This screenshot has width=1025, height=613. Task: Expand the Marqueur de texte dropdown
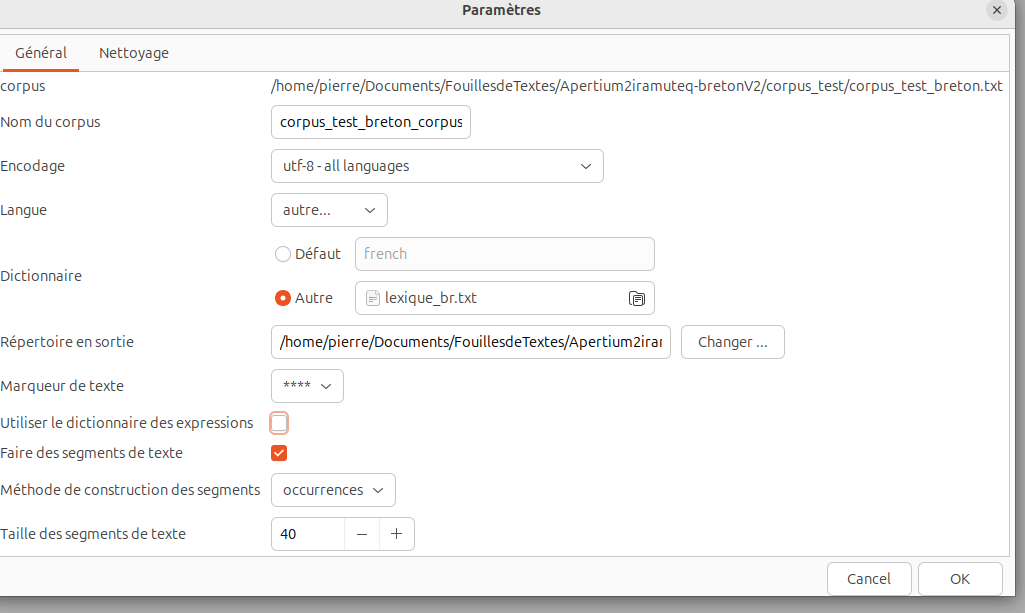(x=307, y=386)
